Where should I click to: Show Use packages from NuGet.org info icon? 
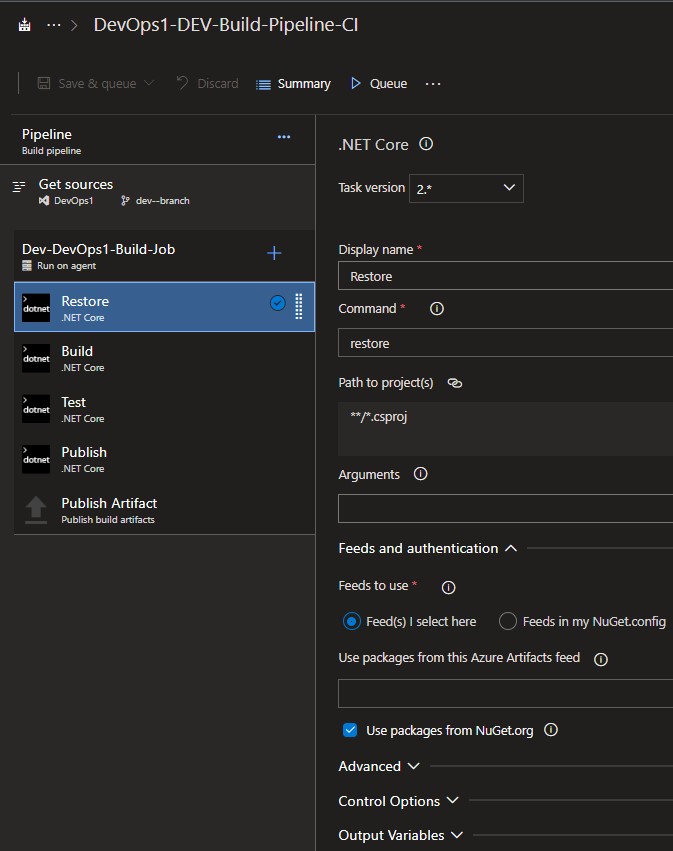pyautogui.click(x=551, y=729)
